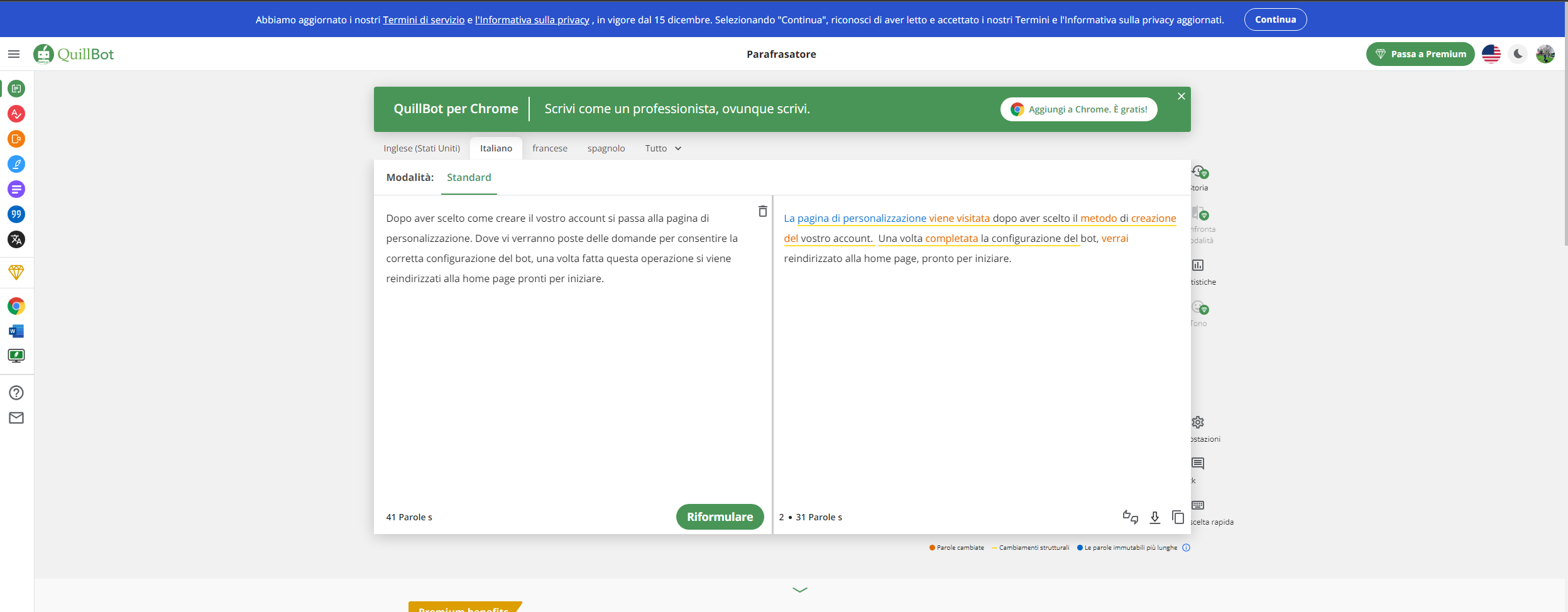
Task: Open the Grammar Checker sidebar icon
Action: (x=16, y=114)
